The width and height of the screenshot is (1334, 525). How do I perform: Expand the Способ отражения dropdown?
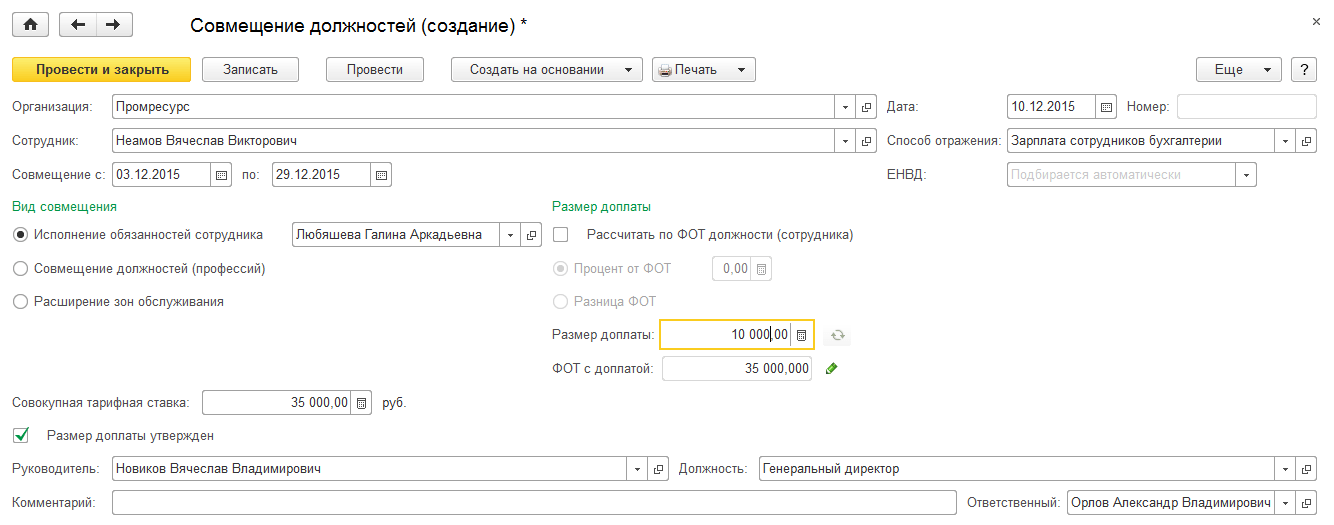(x=1285, y=141)
